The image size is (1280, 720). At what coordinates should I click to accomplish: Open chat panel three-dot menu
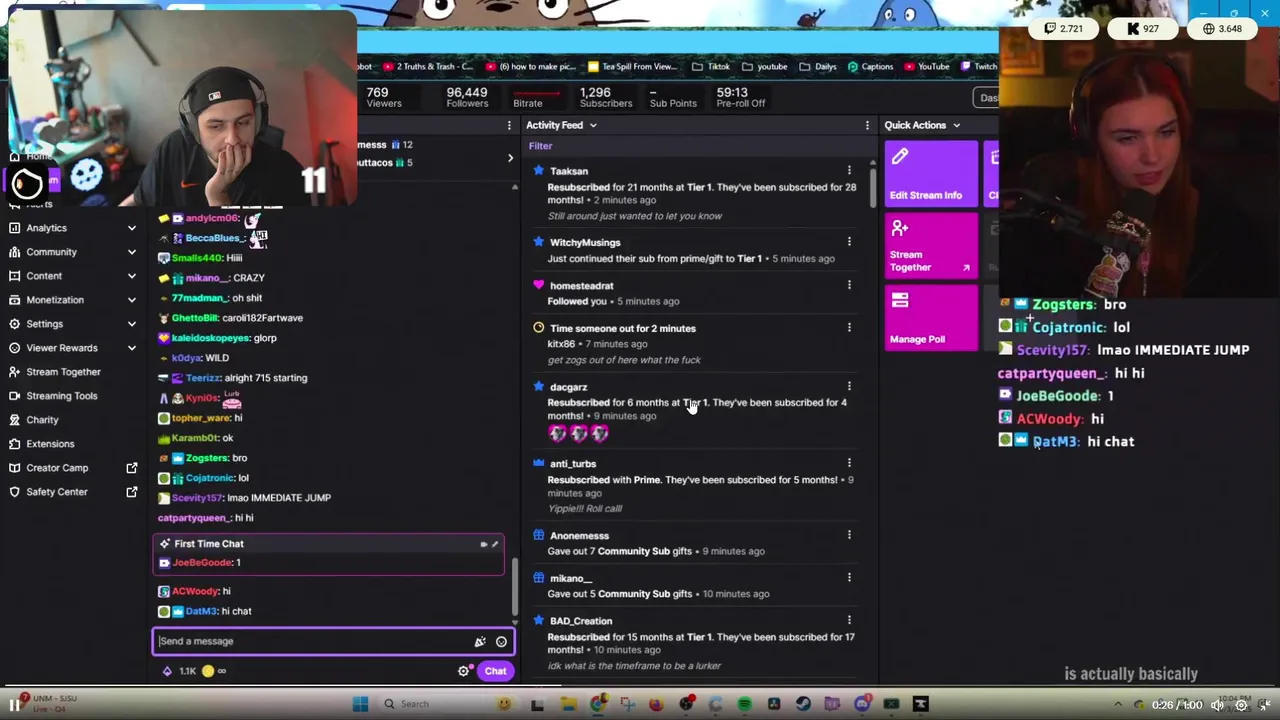(x=509, y=125)
